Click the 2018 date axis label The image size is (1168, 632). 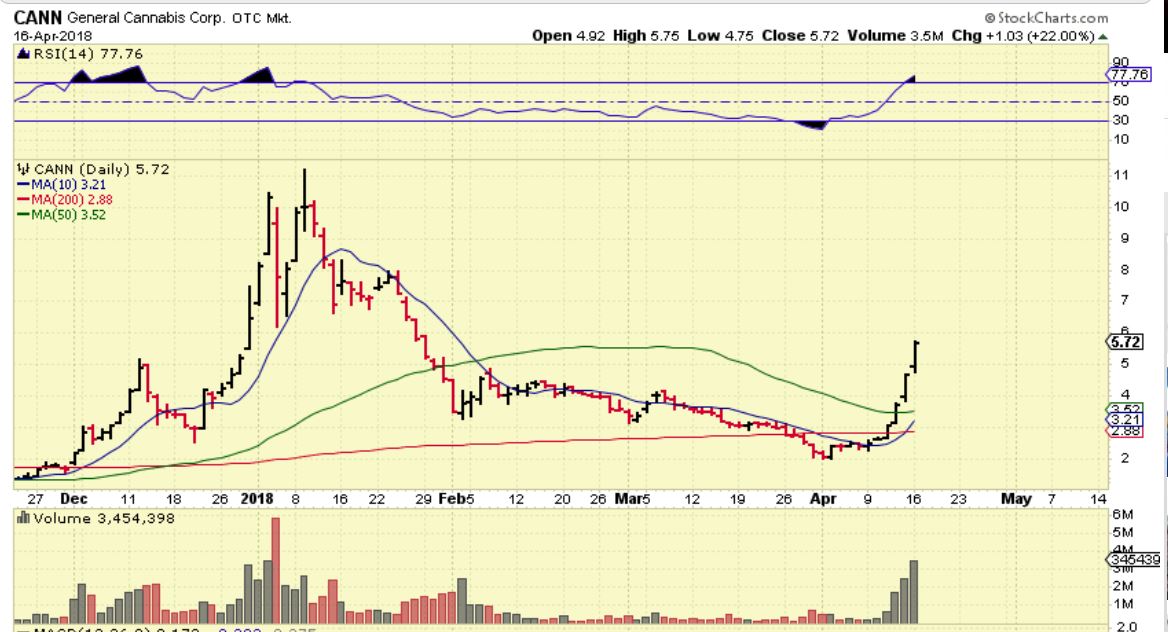pos(257,499)
